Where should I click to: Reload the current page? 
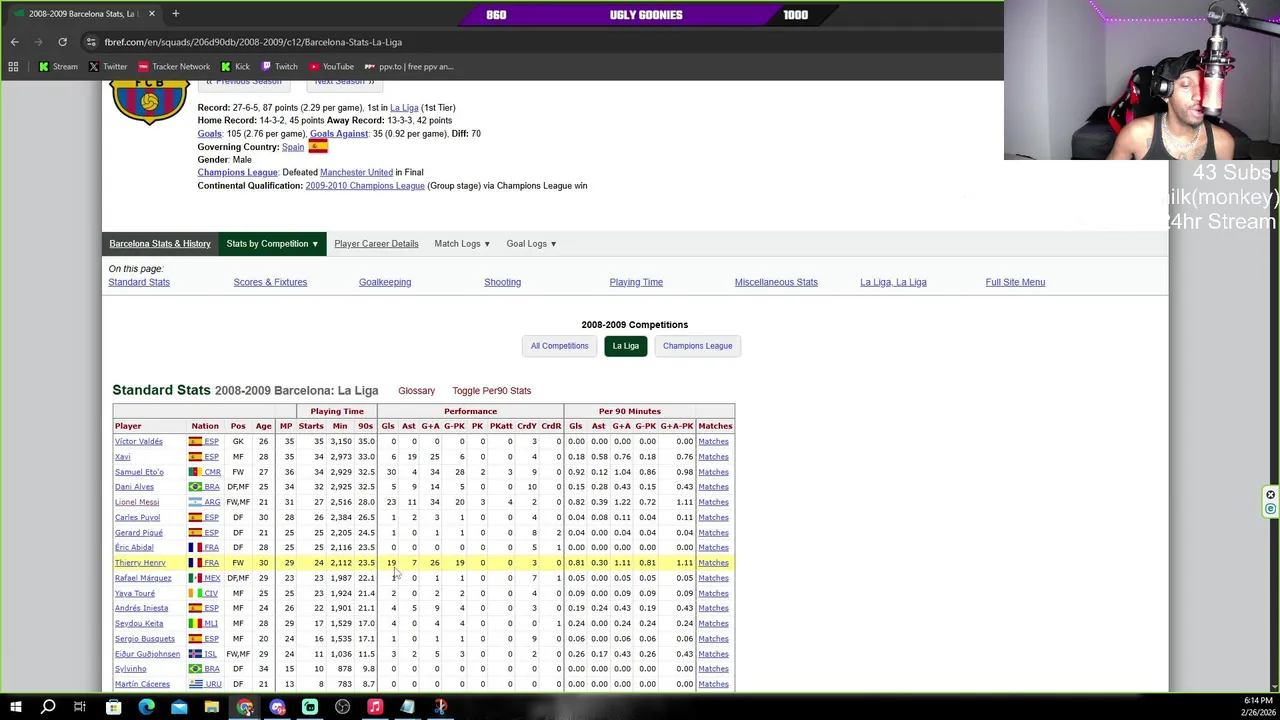62,42
